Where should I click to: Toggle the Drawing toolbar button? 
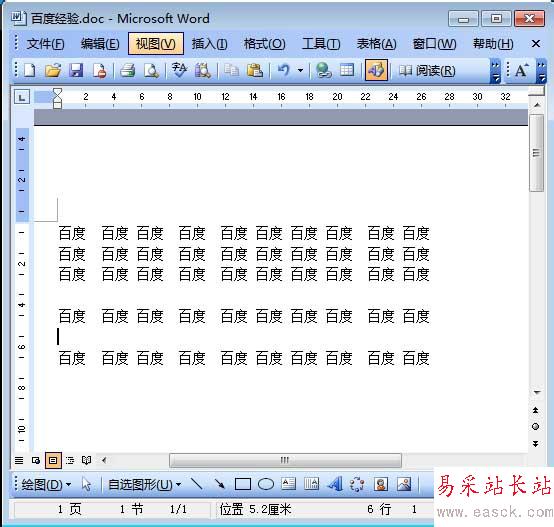coord(376,70)
